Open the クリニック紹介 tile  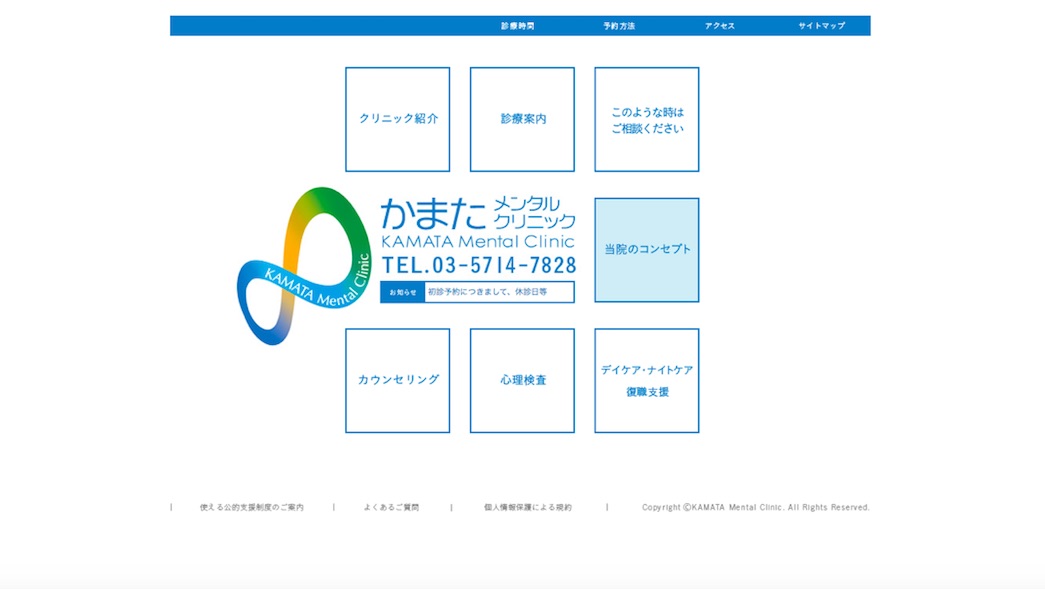coord(398,119)
